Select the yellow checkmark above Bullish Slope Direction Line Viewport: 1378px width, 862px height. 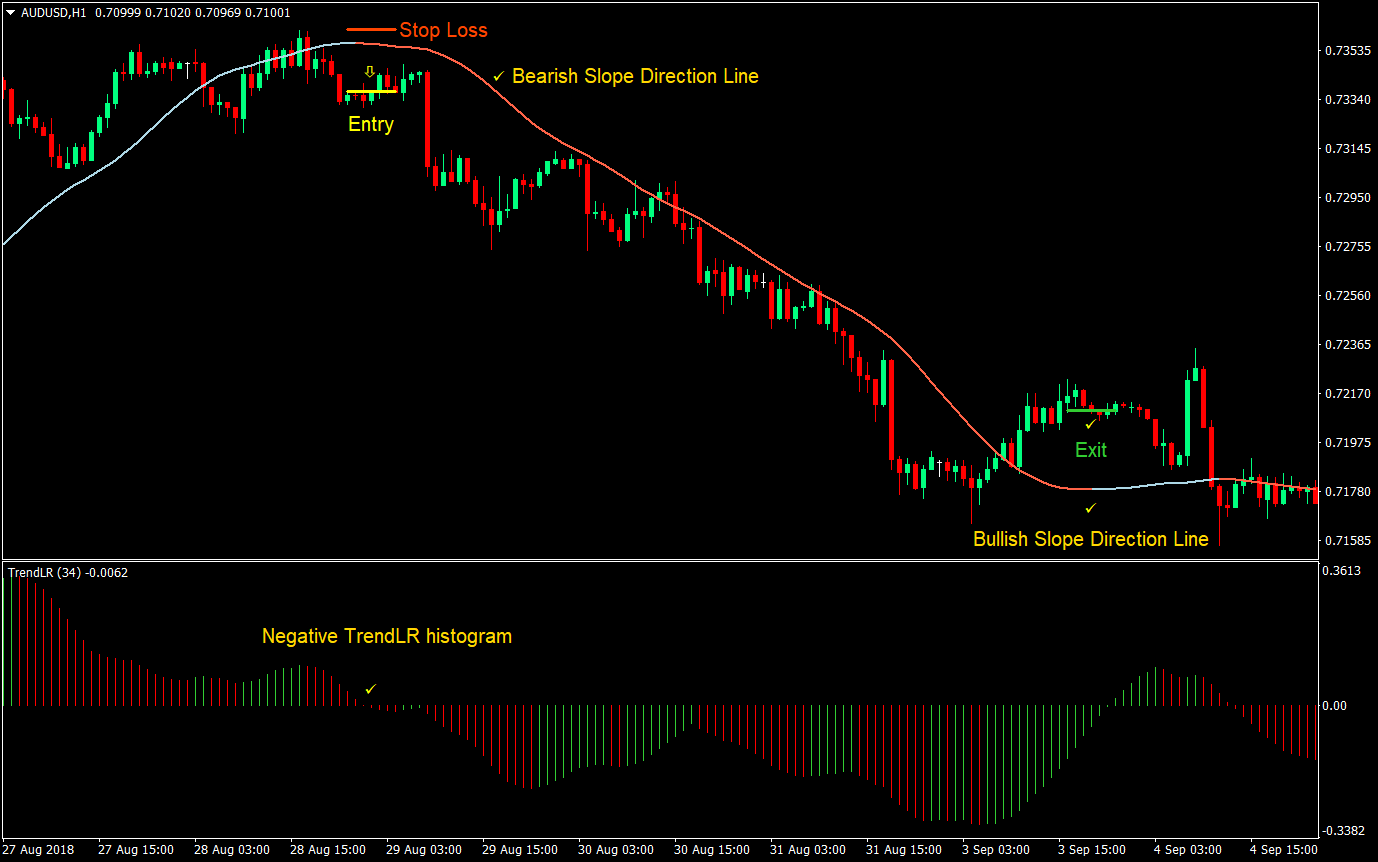tap(1091, 507)
